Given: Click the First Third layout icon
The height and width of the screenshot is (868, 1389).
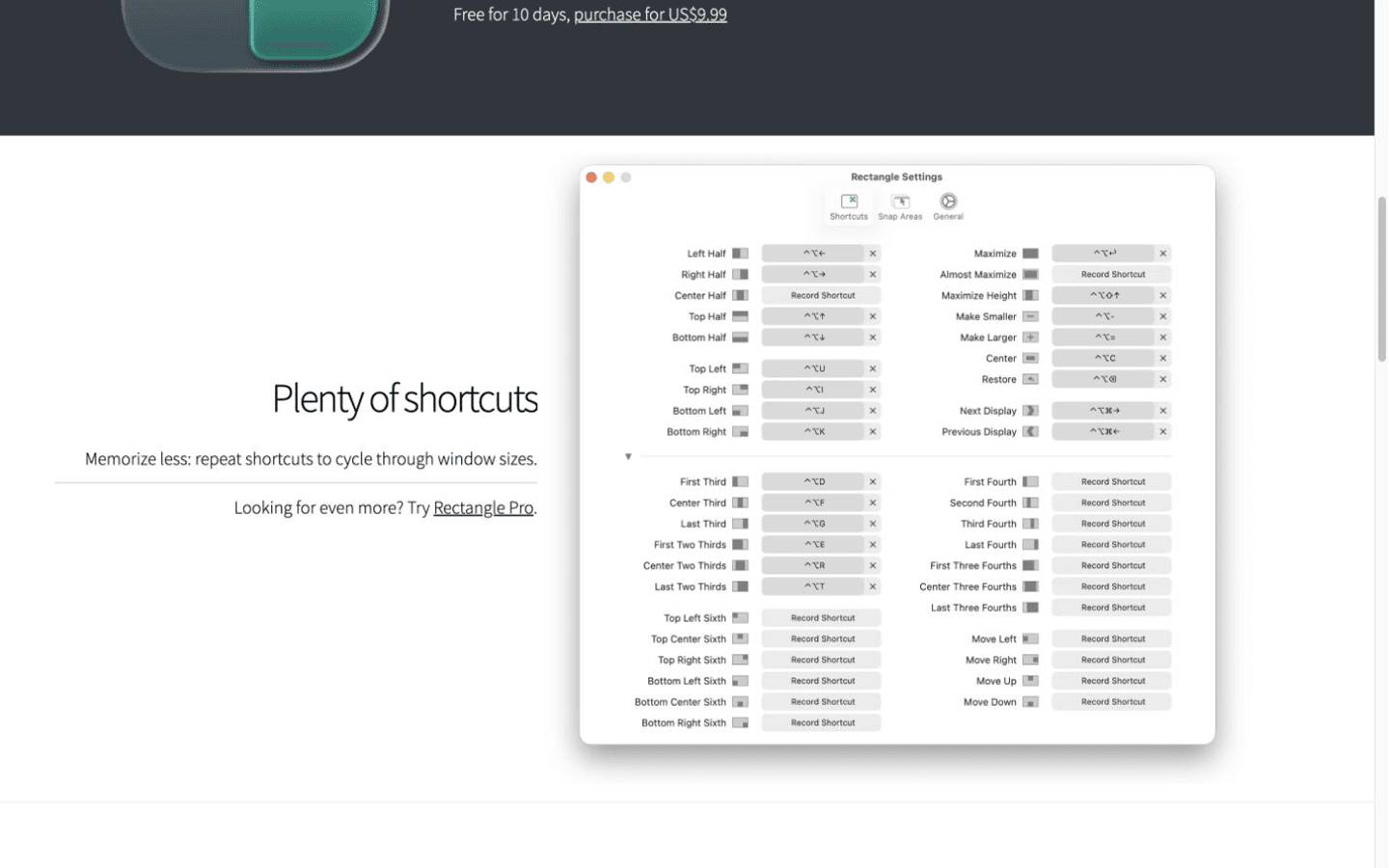Looking at the screenshot, I should point(740,481).
